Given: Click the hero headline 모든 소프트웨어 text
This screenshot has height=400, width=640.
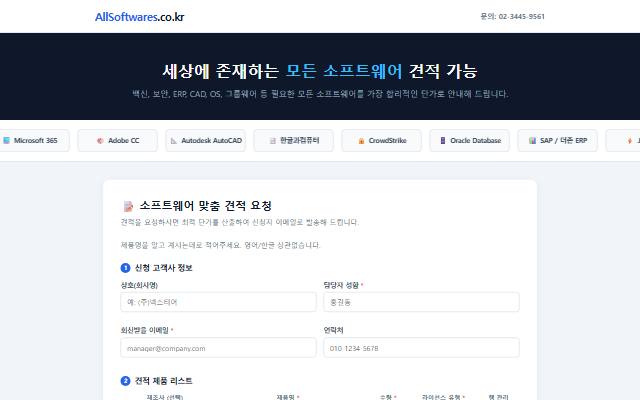Looking at the screenshot, I should pos(344,71).
